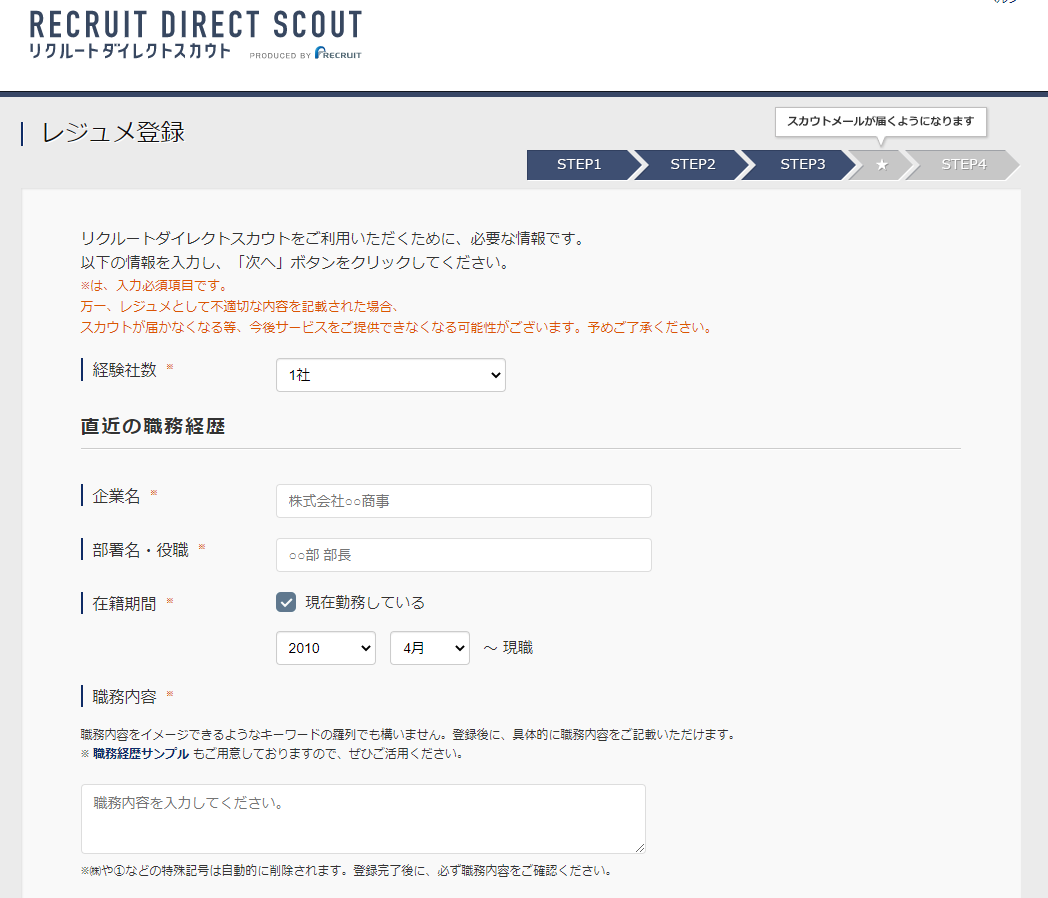The width and height of the screenshot is (1048, 898).
Task: Click the 直近の職務経歴 section heading
Action: 153,426
